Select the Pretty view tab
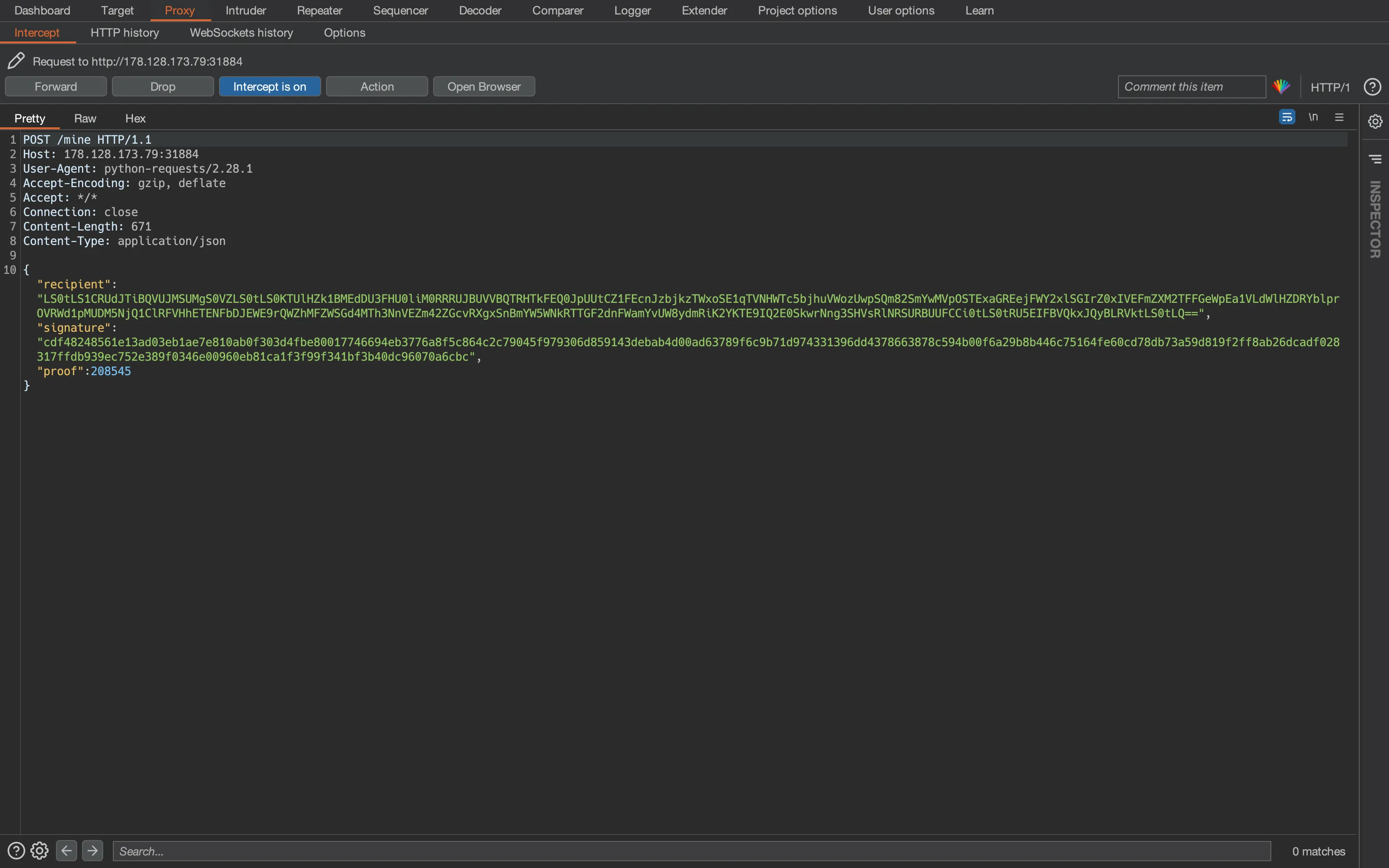Screen dimensions: 1389x868 tap(30, 118)
